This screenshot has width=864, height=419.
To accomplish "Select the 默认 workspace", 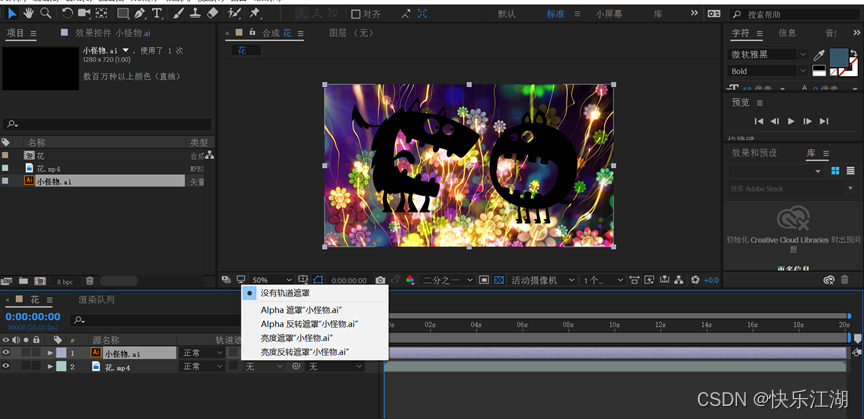I will [506, 14].
